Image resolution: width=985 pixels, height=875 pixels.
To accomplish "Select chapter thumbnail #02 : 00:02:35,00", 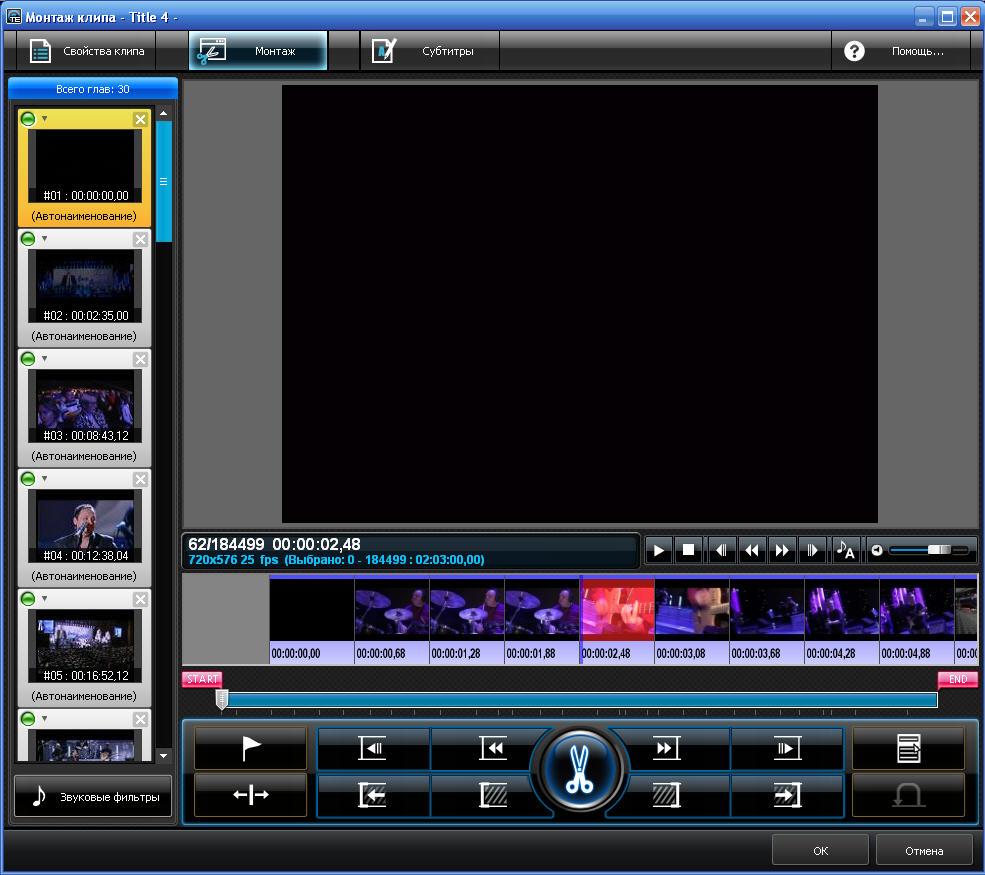I will (85, 286).
